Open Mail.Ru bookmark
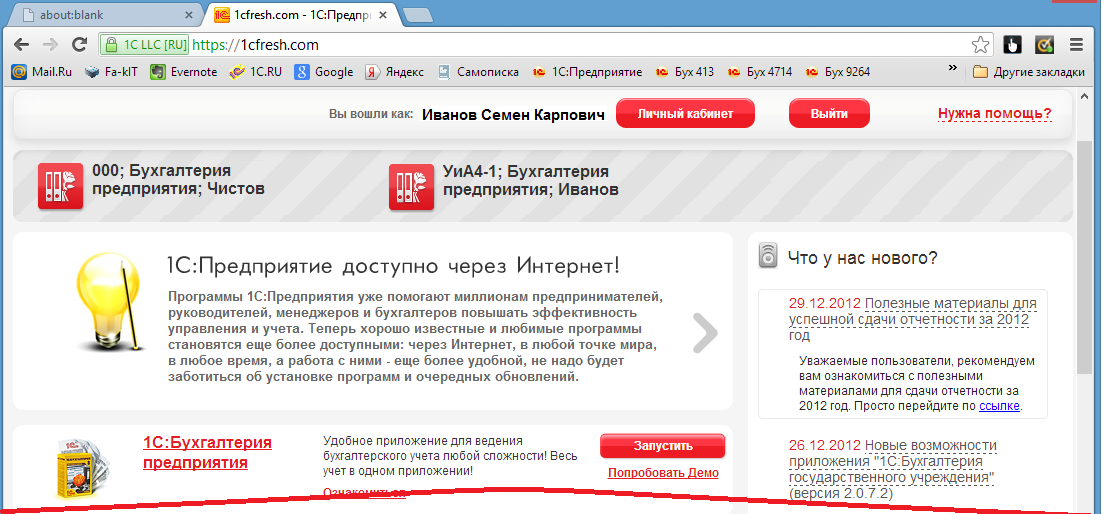 [x=42, y=72]
